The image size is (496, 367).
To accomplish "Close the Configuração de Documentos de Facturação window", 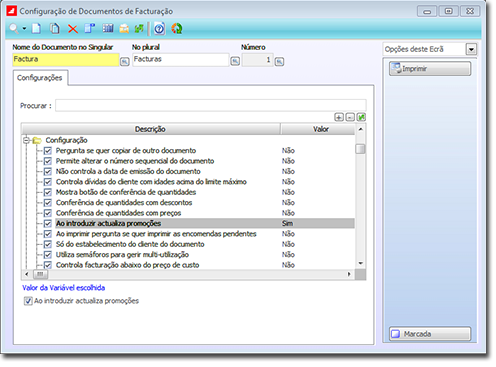I will coord(470,11).
